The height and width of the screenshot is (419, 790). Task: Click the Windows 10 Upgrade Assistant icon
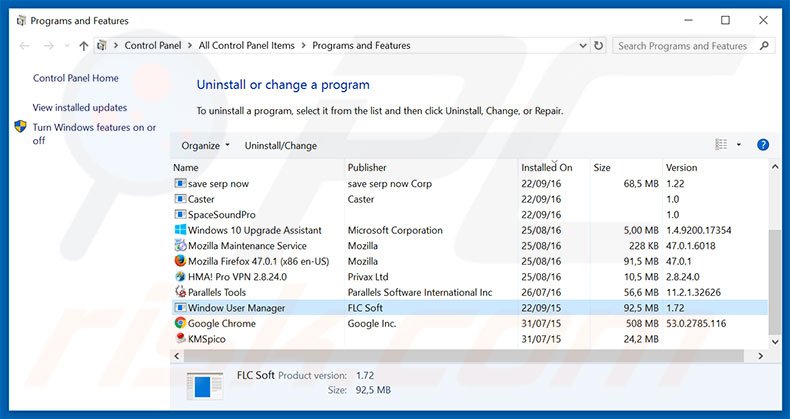180,230
